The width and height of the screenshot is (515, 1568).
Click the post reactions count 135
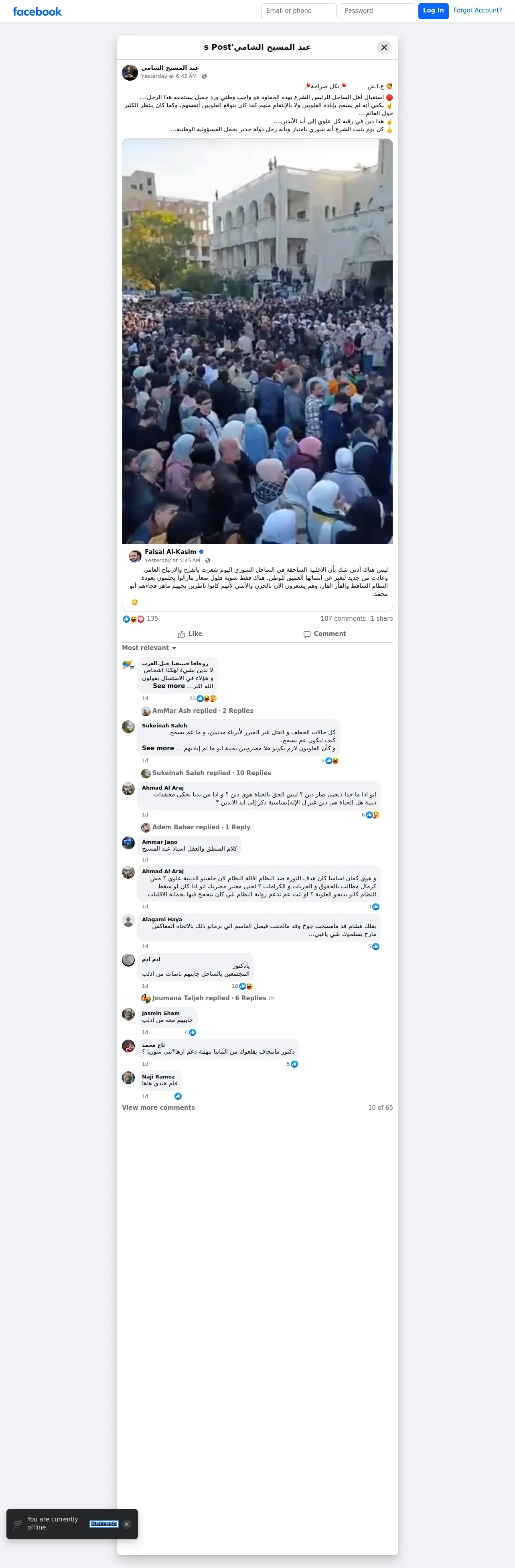click(152, 618)
